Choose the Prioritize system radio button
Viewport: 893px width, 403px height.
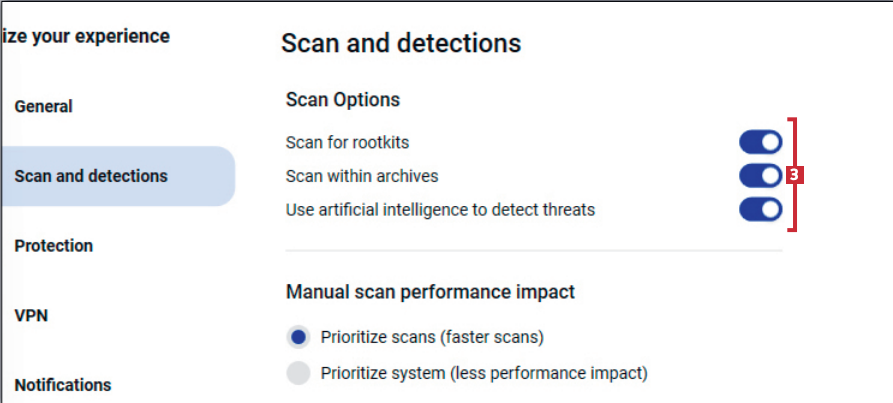(x=299, y=373)
